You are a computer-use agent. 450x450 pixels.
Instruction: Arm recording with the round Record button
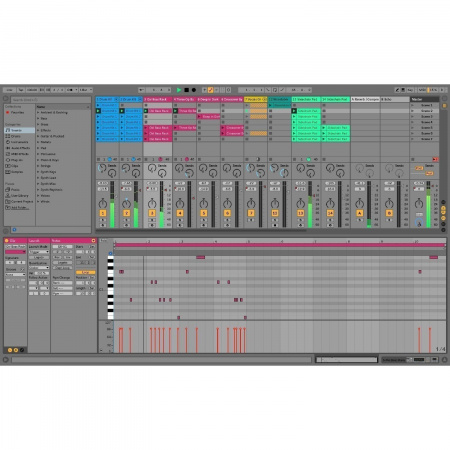[x=194, y=90]
